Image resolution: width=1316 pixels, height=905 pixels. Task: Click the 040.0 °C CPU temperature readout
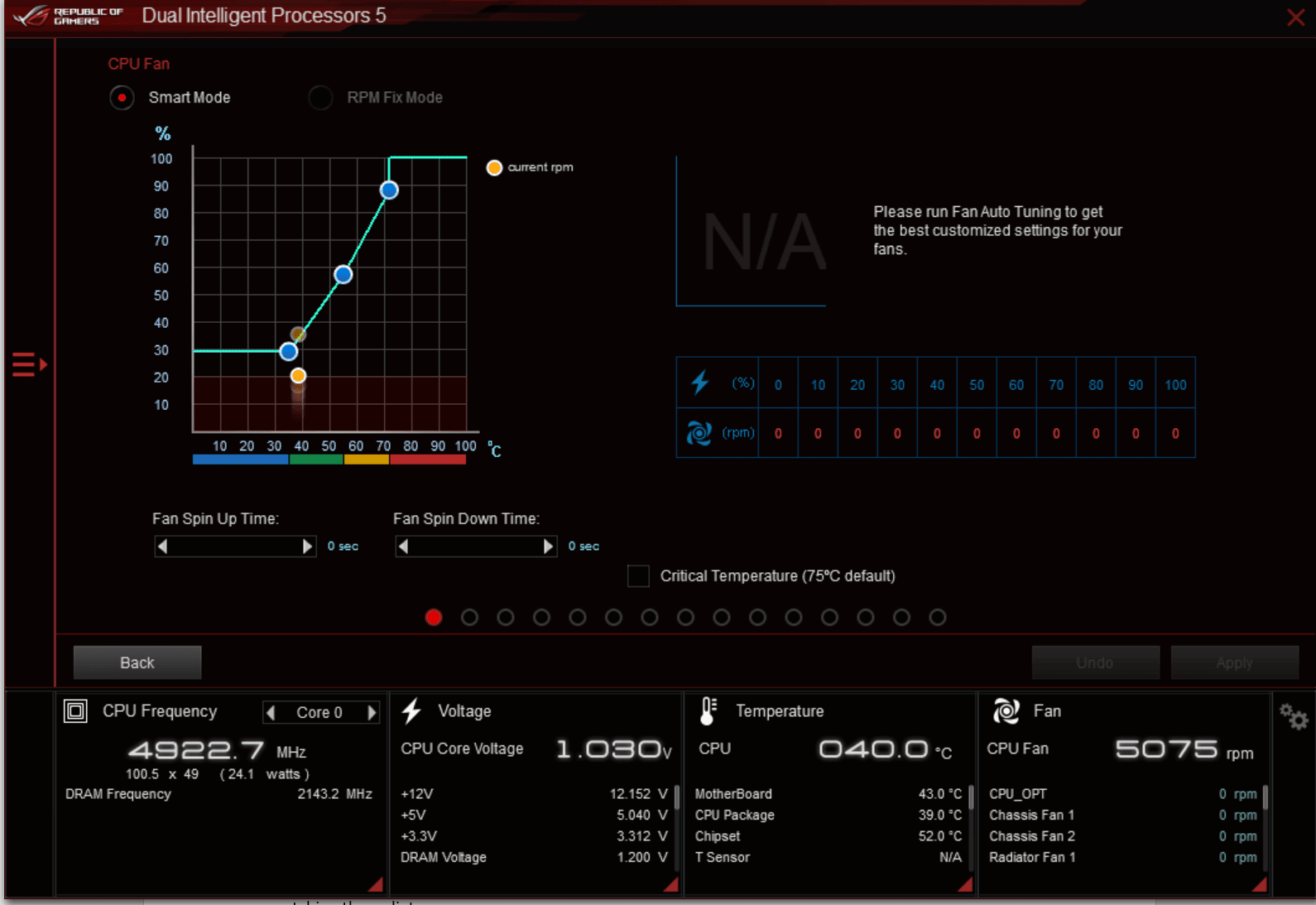coord(885,749)
